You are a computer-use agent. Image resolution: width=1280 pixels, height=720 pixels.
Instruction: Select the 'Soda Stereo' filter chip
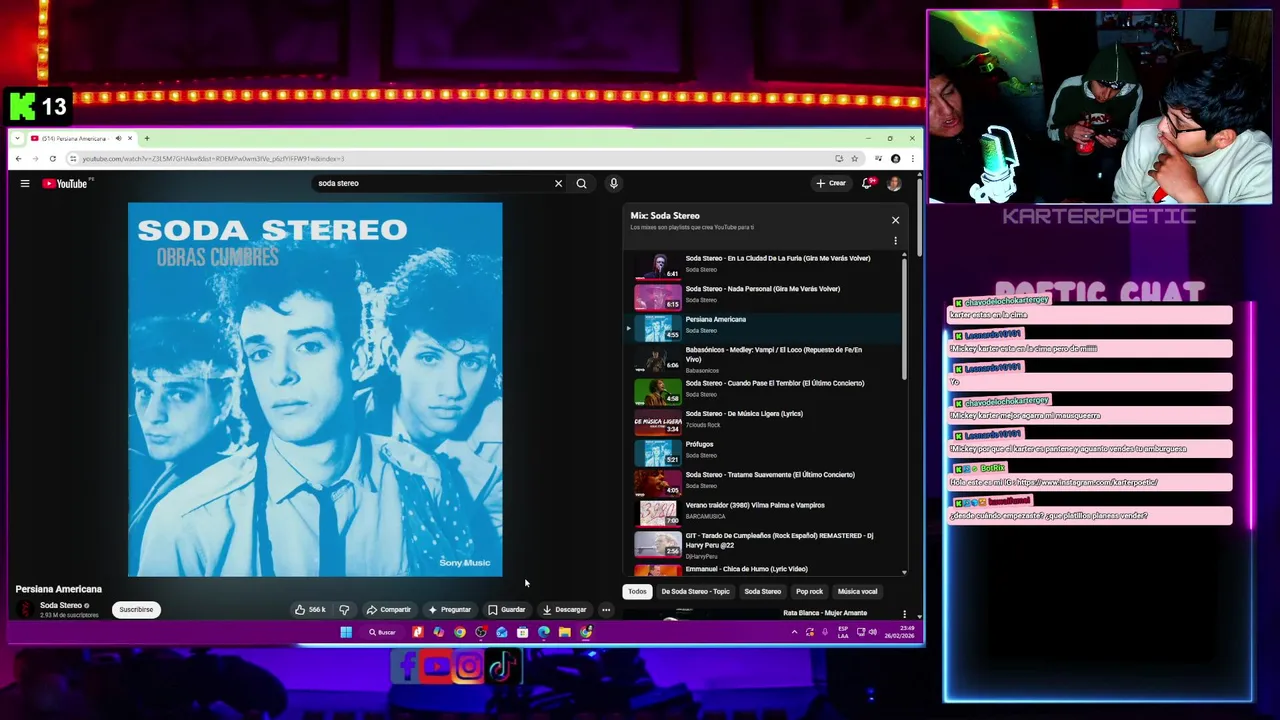tap(762, 591)
